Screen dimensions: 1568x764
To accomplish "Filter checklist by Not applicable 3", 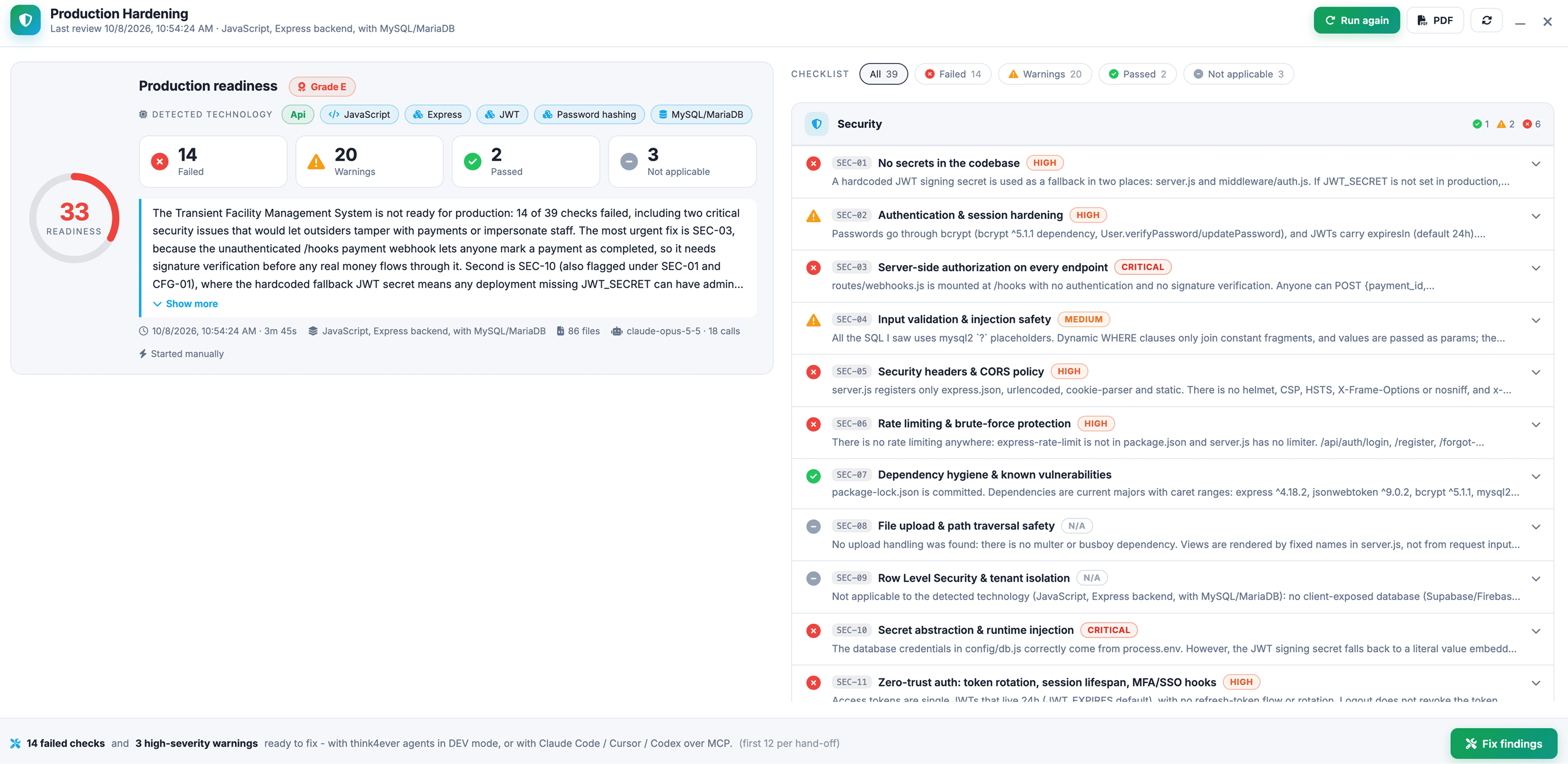I will coord(1238,74).
